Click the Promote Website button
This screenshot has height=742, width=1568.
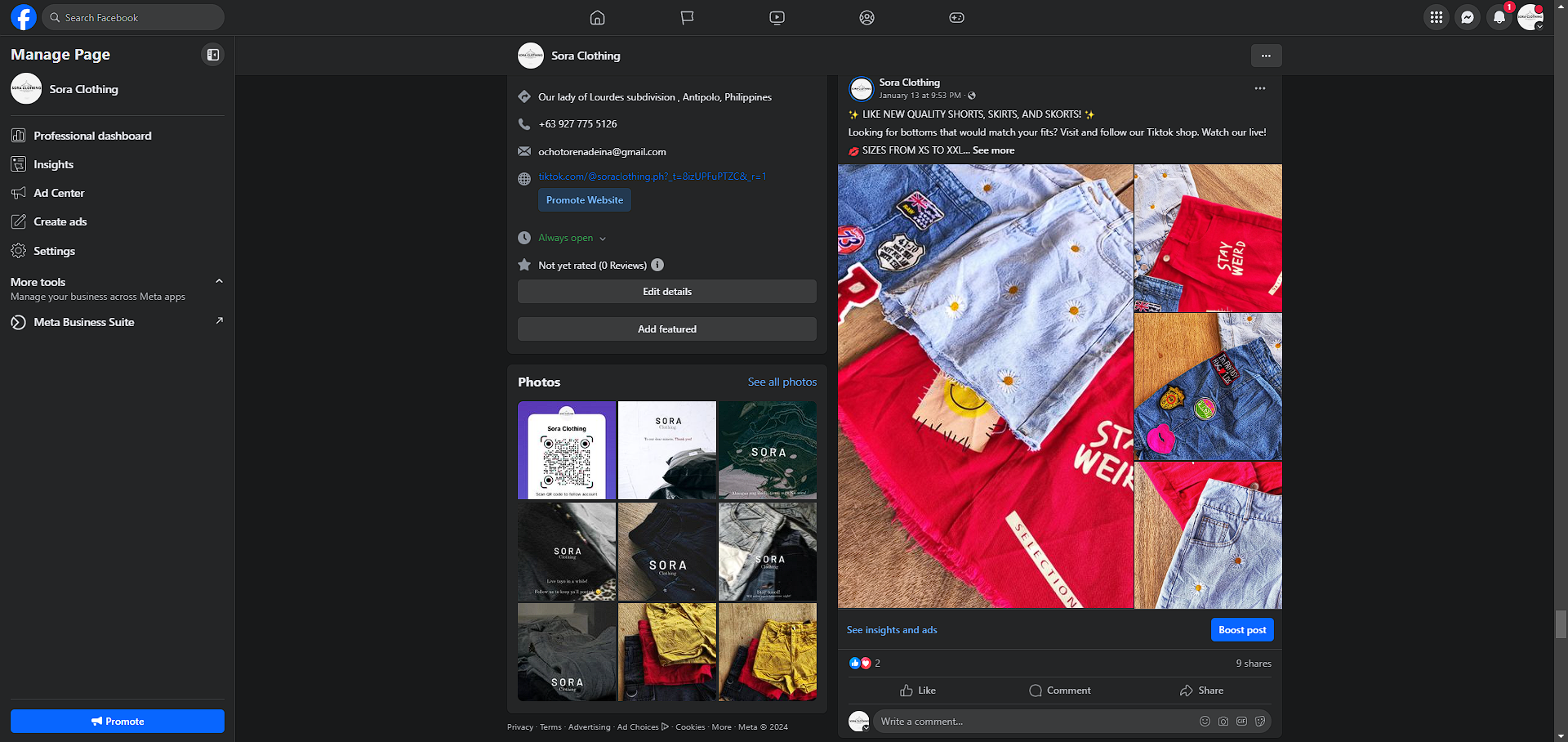tap(585, 200)
